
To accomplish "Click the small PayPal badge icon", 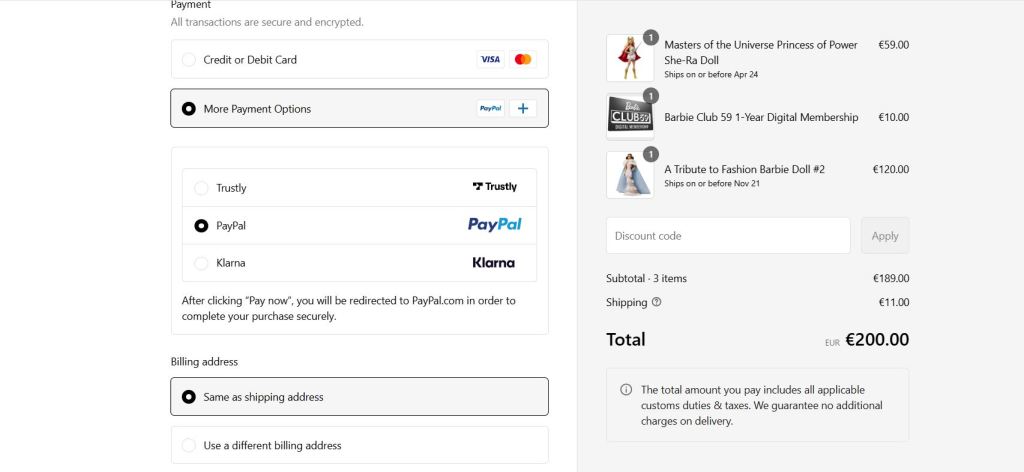I will (x=490, y=108).
